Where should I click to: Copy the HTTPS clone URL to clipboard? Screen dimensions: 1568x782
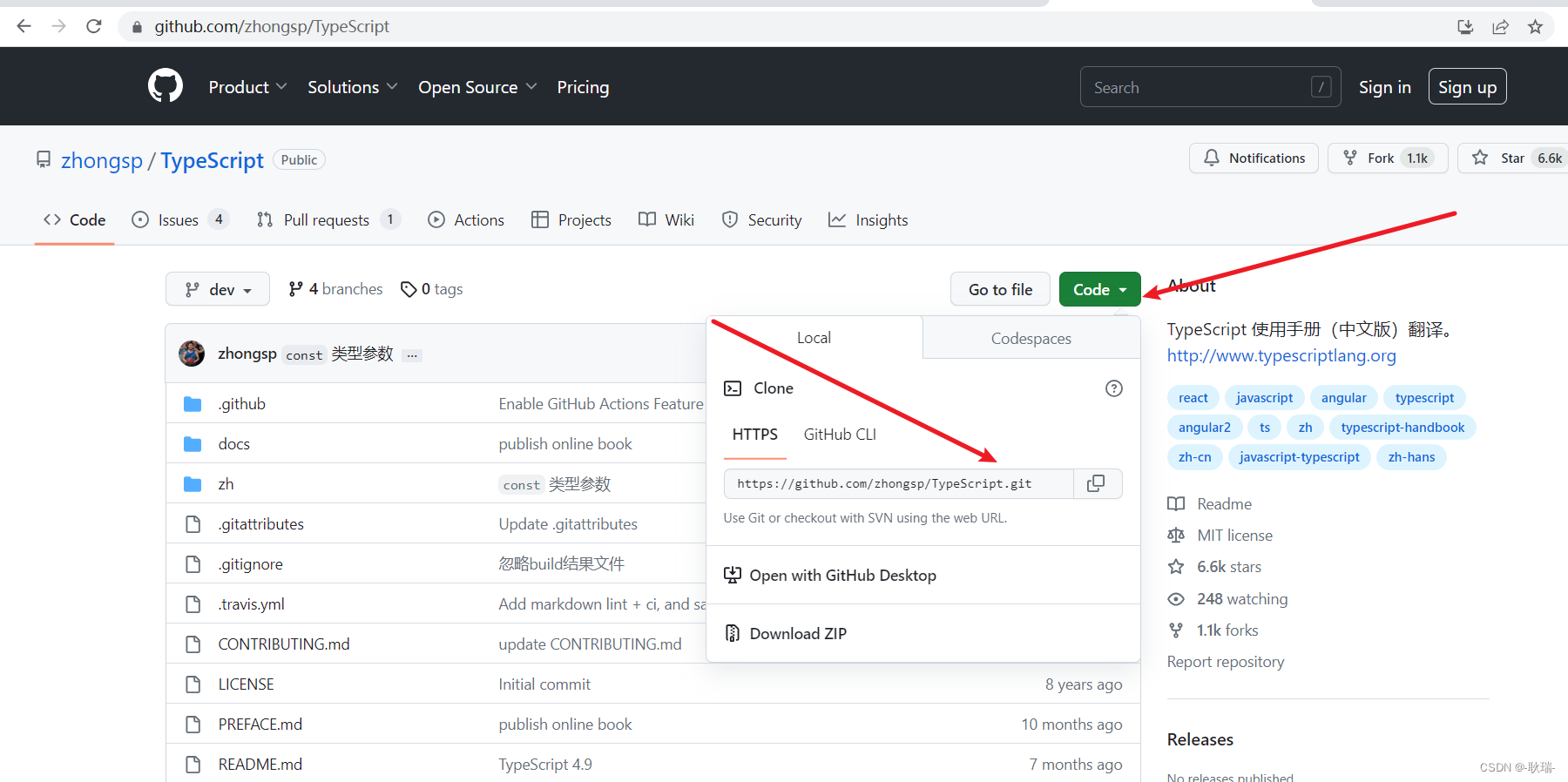[x=1097, y=483]
